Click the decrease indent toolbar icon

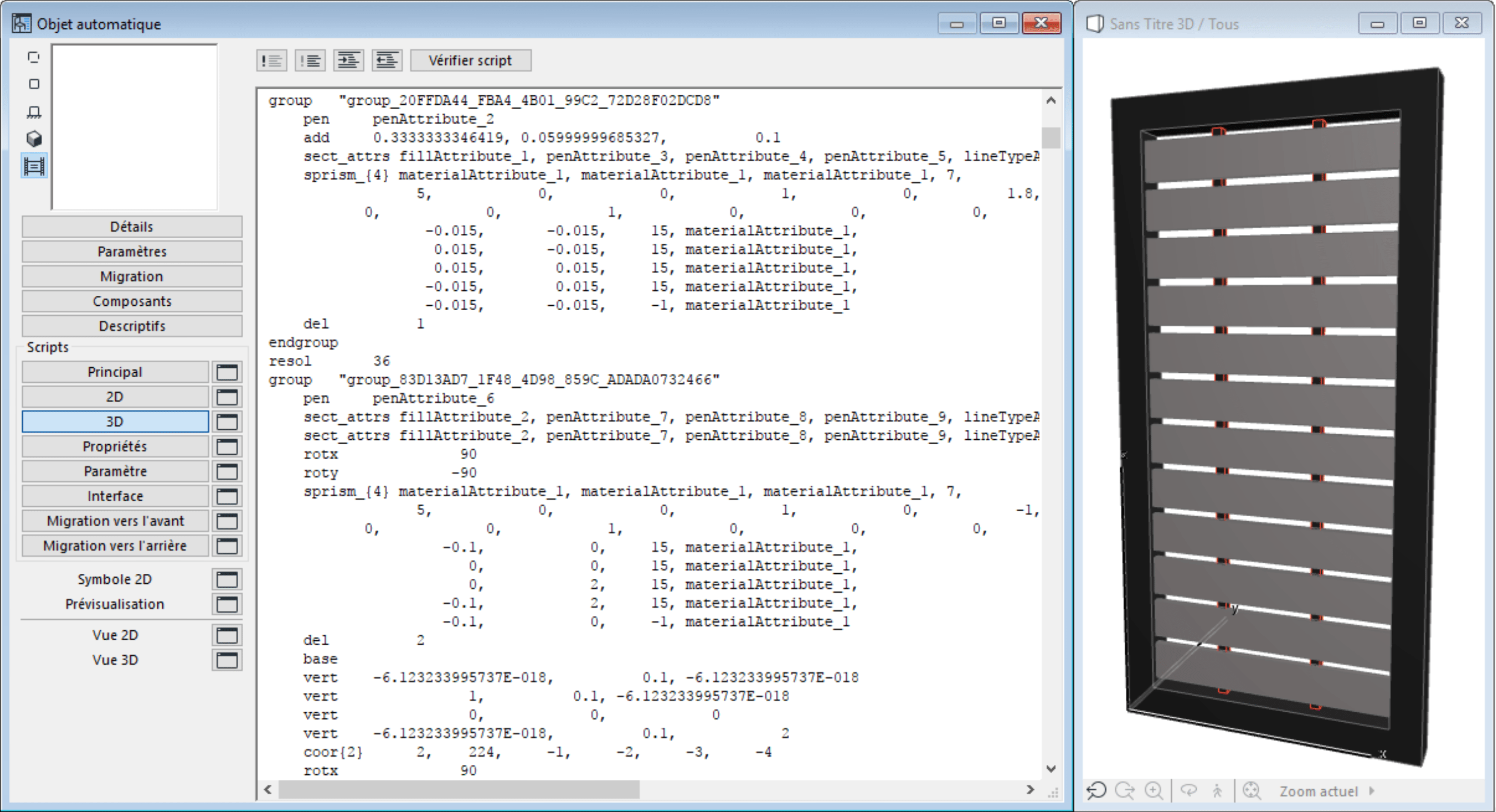(387, 61)
